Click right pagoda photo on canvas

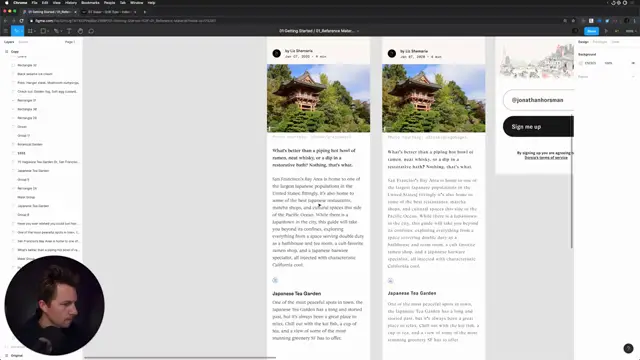434,98
